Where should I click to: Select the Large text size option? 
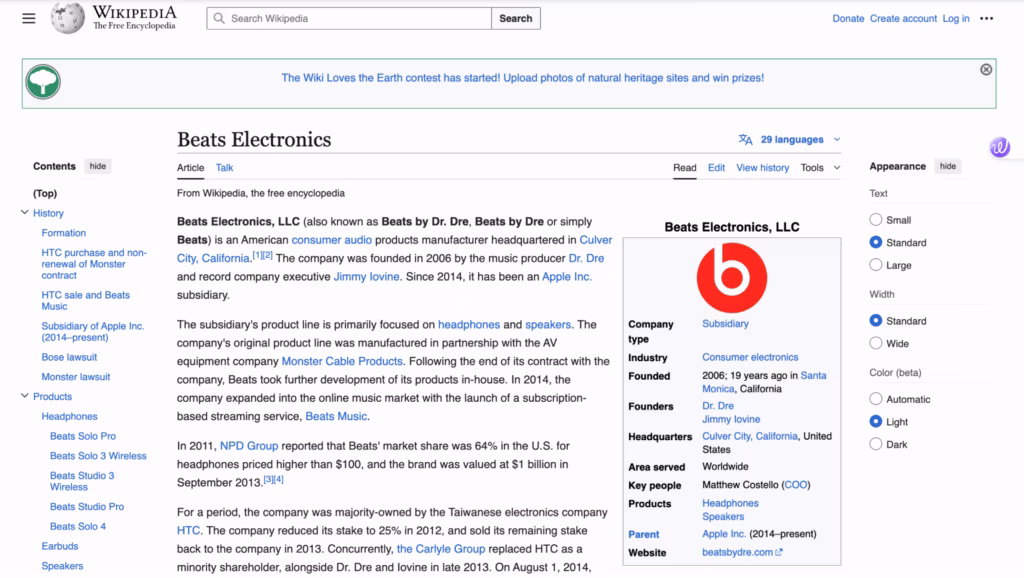point(875,265)
